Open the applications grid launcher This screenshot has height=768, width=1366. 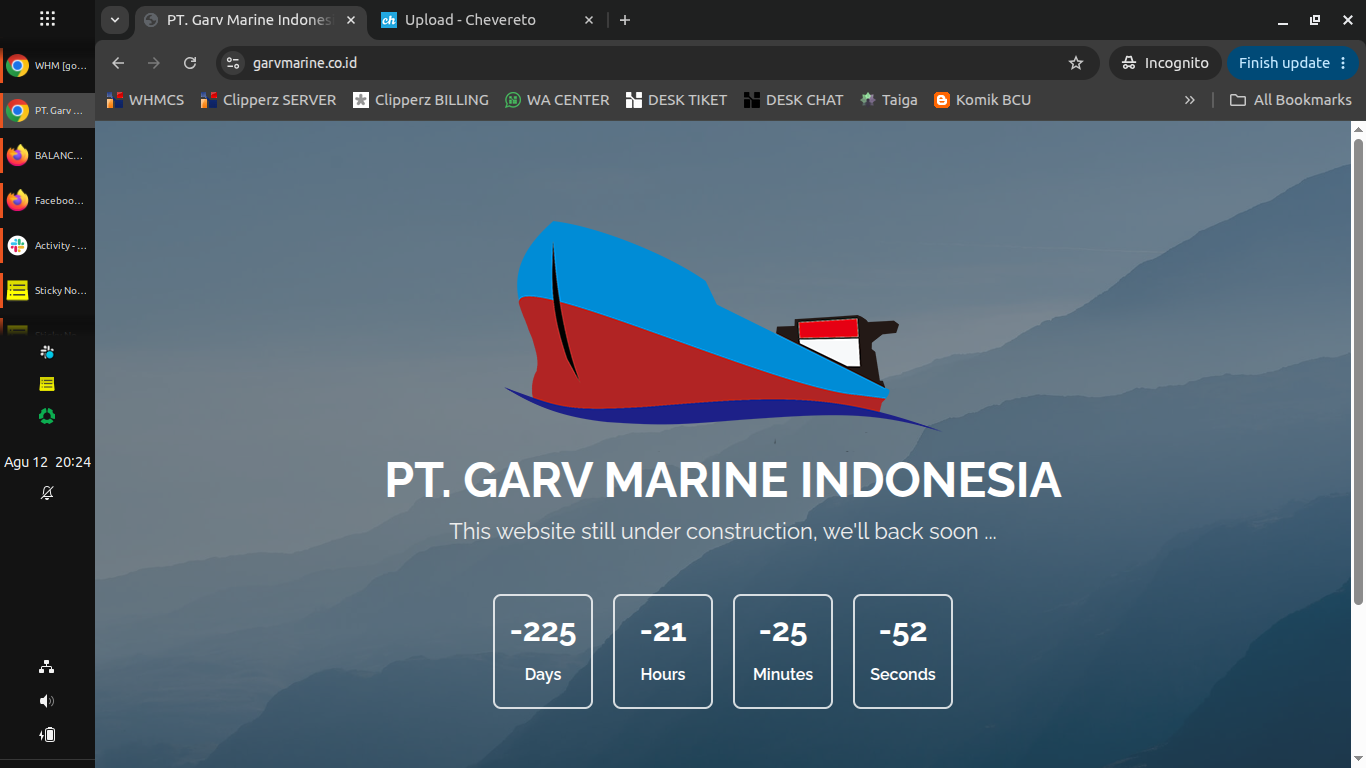(47, 19)
